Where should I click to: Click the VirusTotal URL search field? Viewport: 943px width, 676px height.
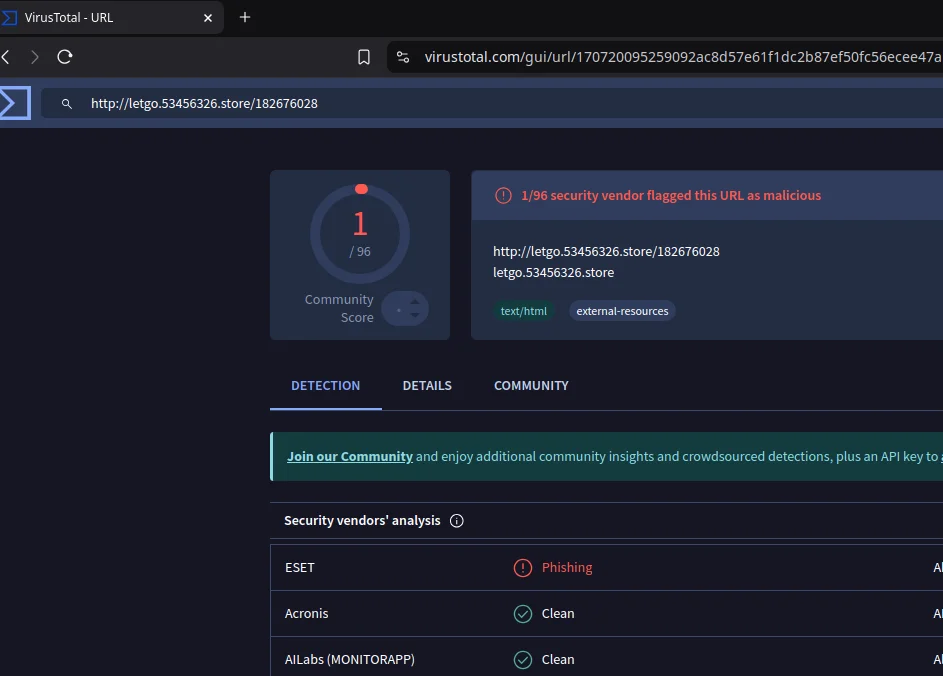491,103
